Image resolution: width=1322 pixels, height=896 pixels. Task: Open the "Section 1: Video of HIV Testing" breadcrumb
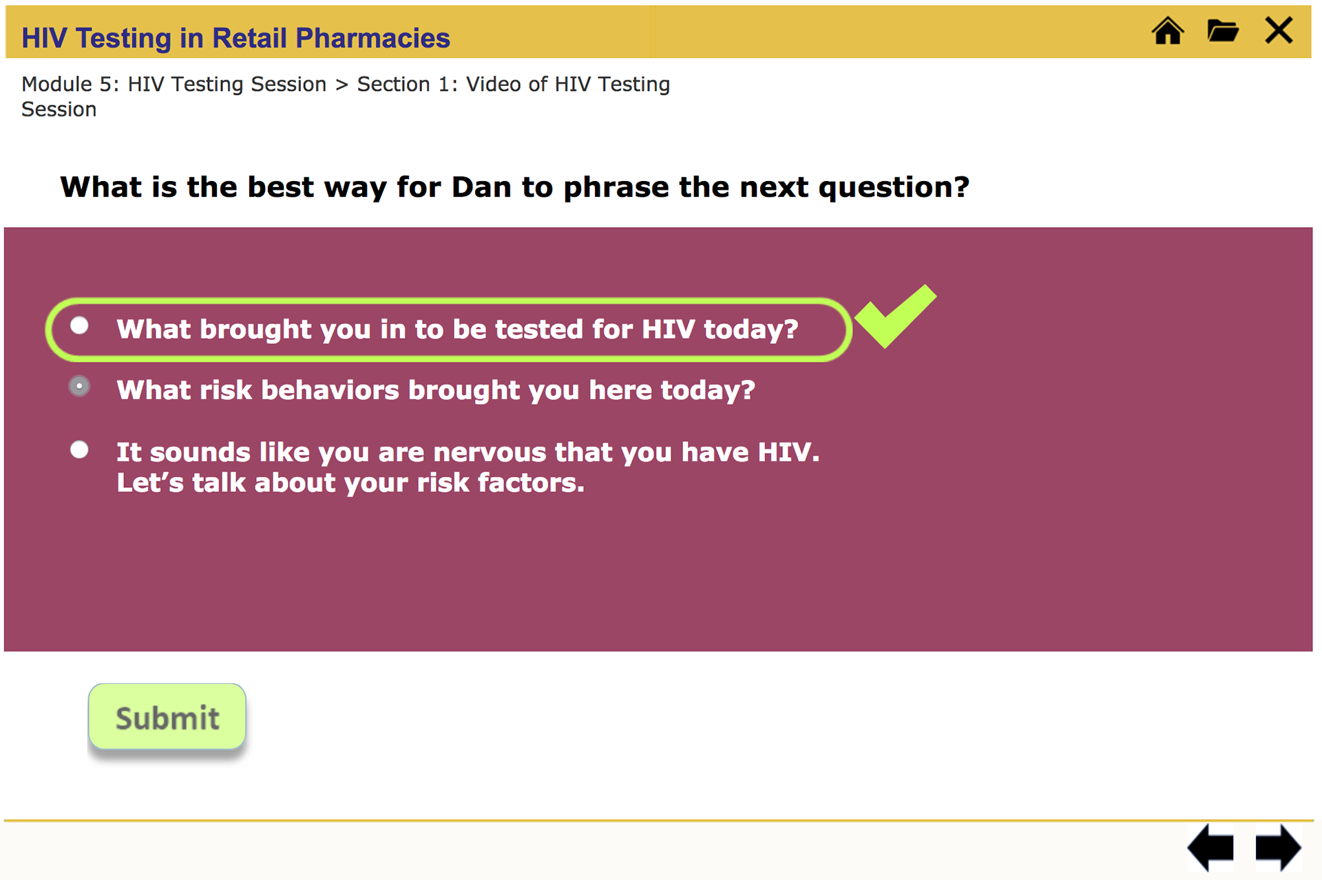tap(513, 84)
